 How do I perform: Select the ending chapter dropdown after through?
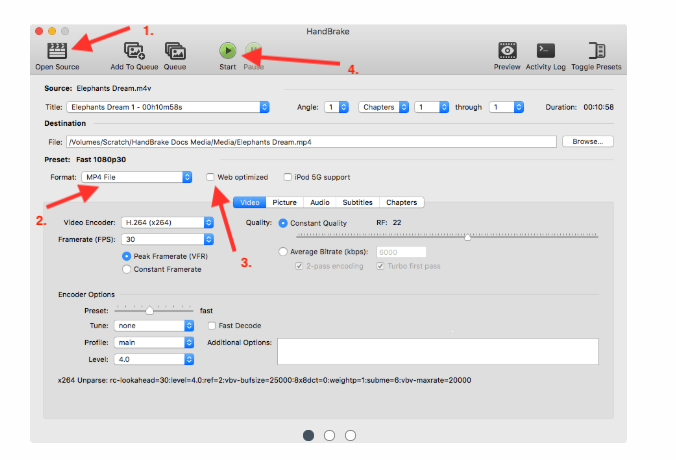[507, 107]
